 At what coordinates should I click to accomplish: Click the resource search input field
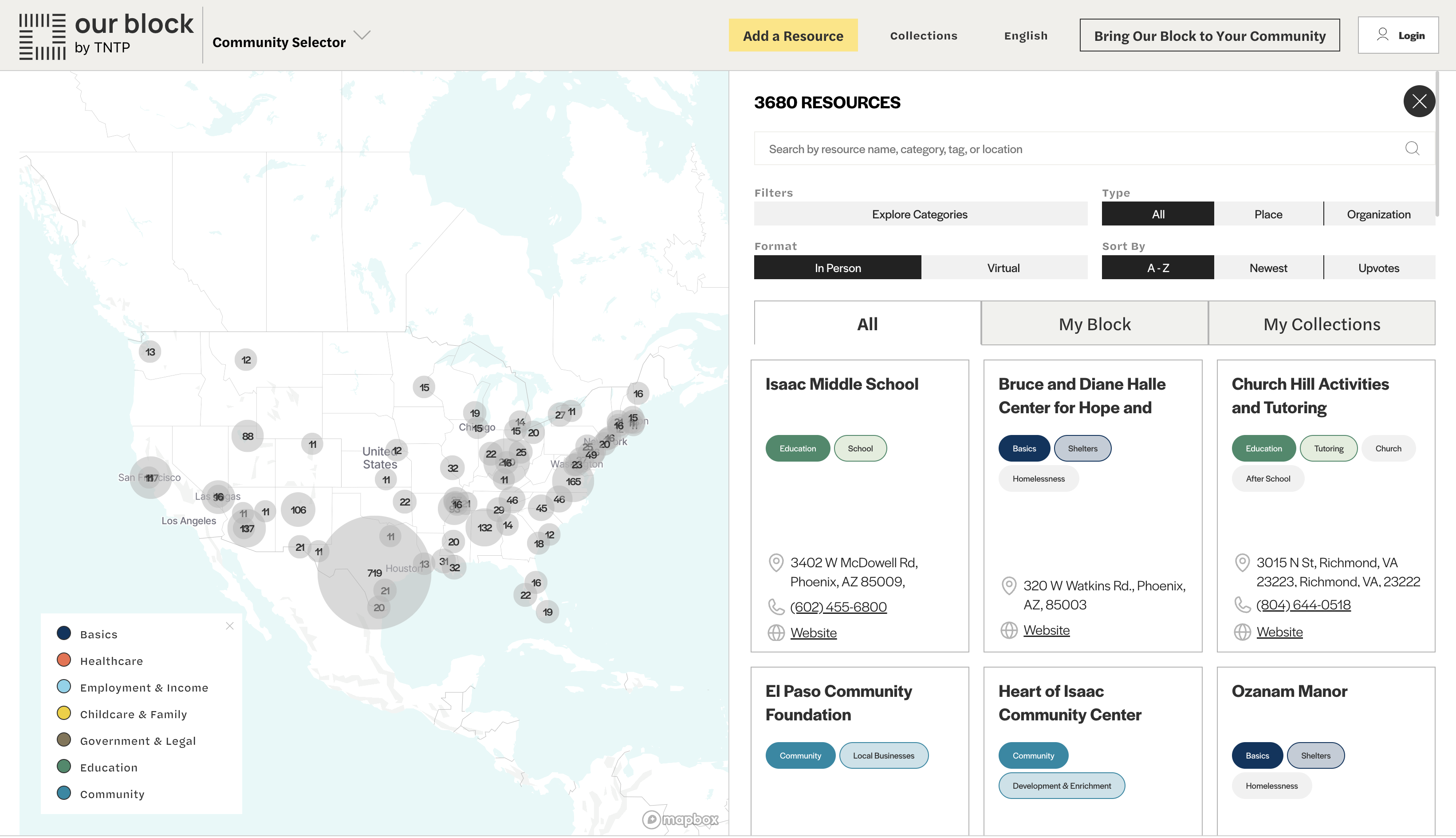pos(1094,149)
